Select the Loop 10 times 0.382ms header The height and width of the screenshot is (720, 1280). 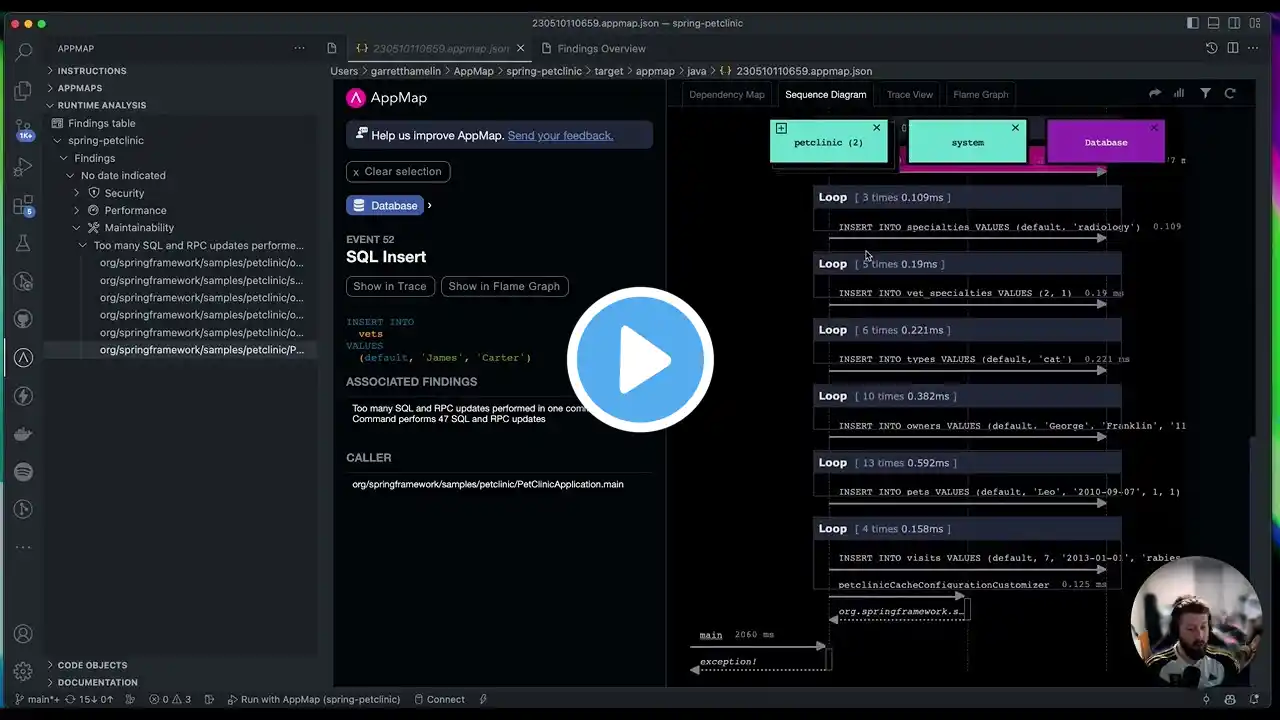967,396
